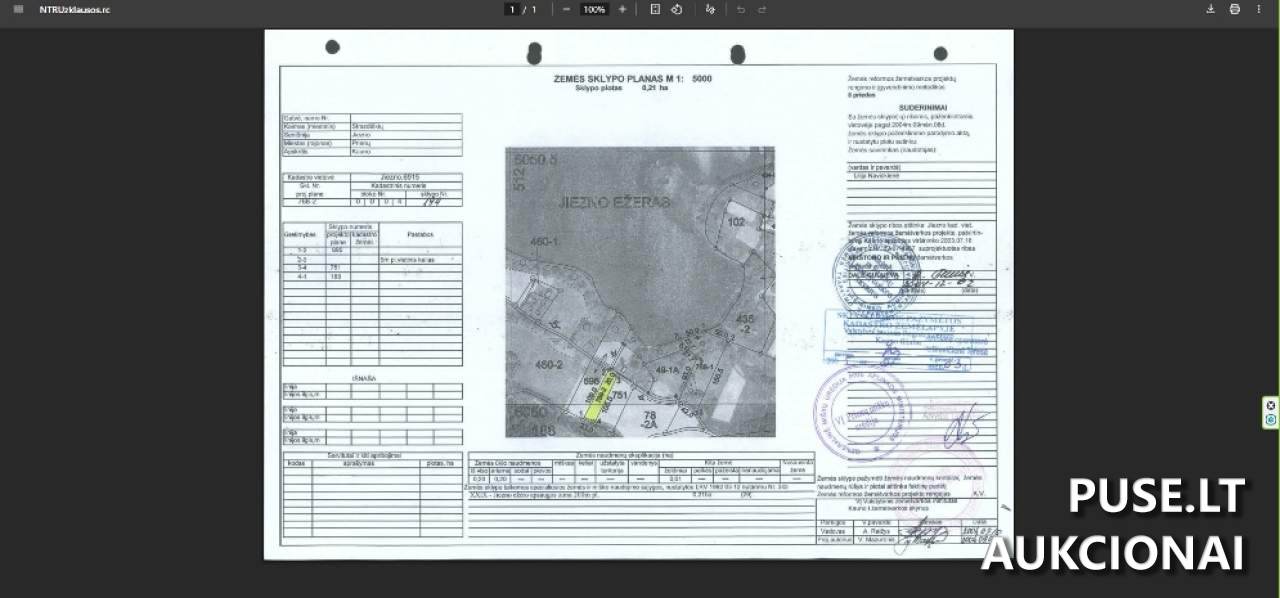1280x598 pixels.
Task: Click the ŽEMĖS SKLYPO PLANAS heading
Action: [x=632, y=78]
